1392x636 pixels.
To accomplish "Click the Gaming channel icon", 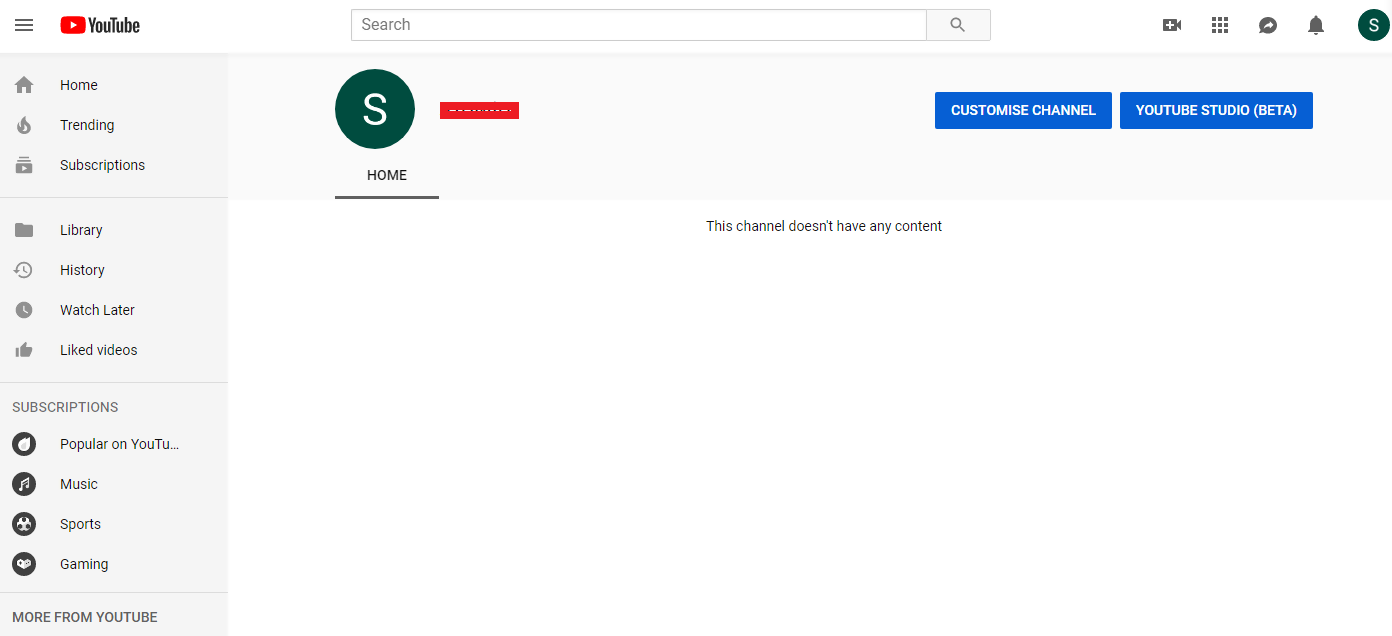I will tap(24, 564).
